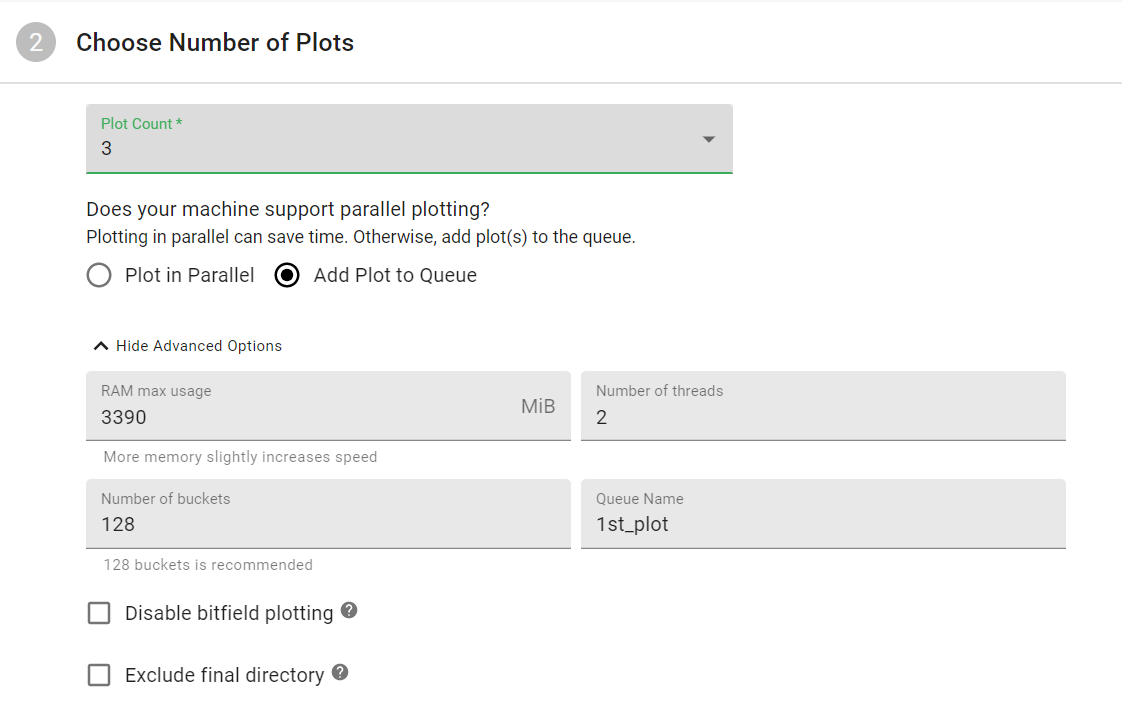Image resolution: width=1122 pixels, height=725 pixels.
Task: Choose the Add Plot to Queue radio
Action: tap(287, 275)
